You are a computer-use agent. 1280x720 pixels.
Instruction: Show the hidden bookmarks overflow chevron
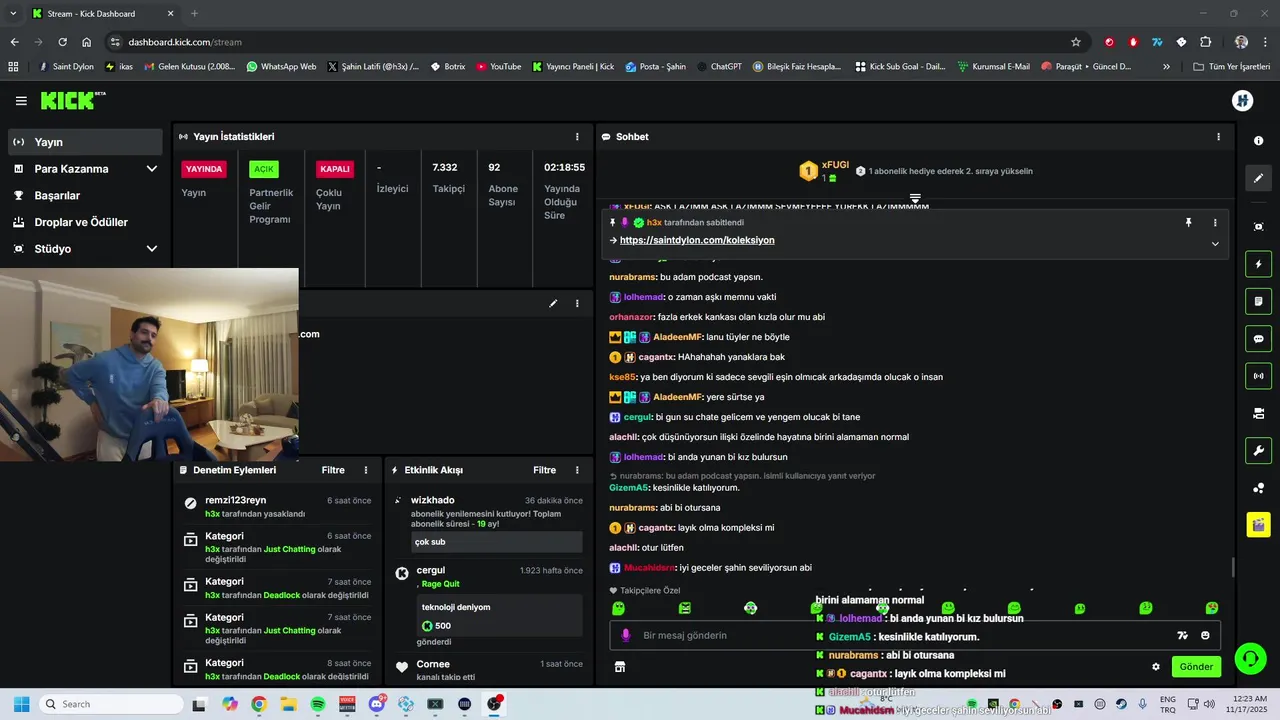[1166, 67]
